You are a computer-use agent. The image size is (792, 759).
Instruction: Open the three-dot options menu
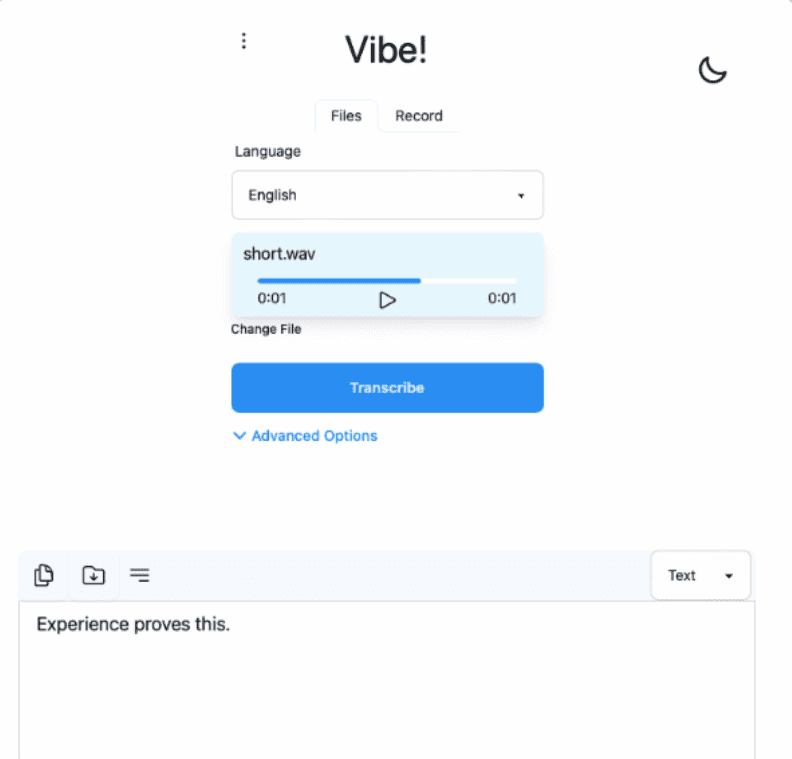click(243, 41)
